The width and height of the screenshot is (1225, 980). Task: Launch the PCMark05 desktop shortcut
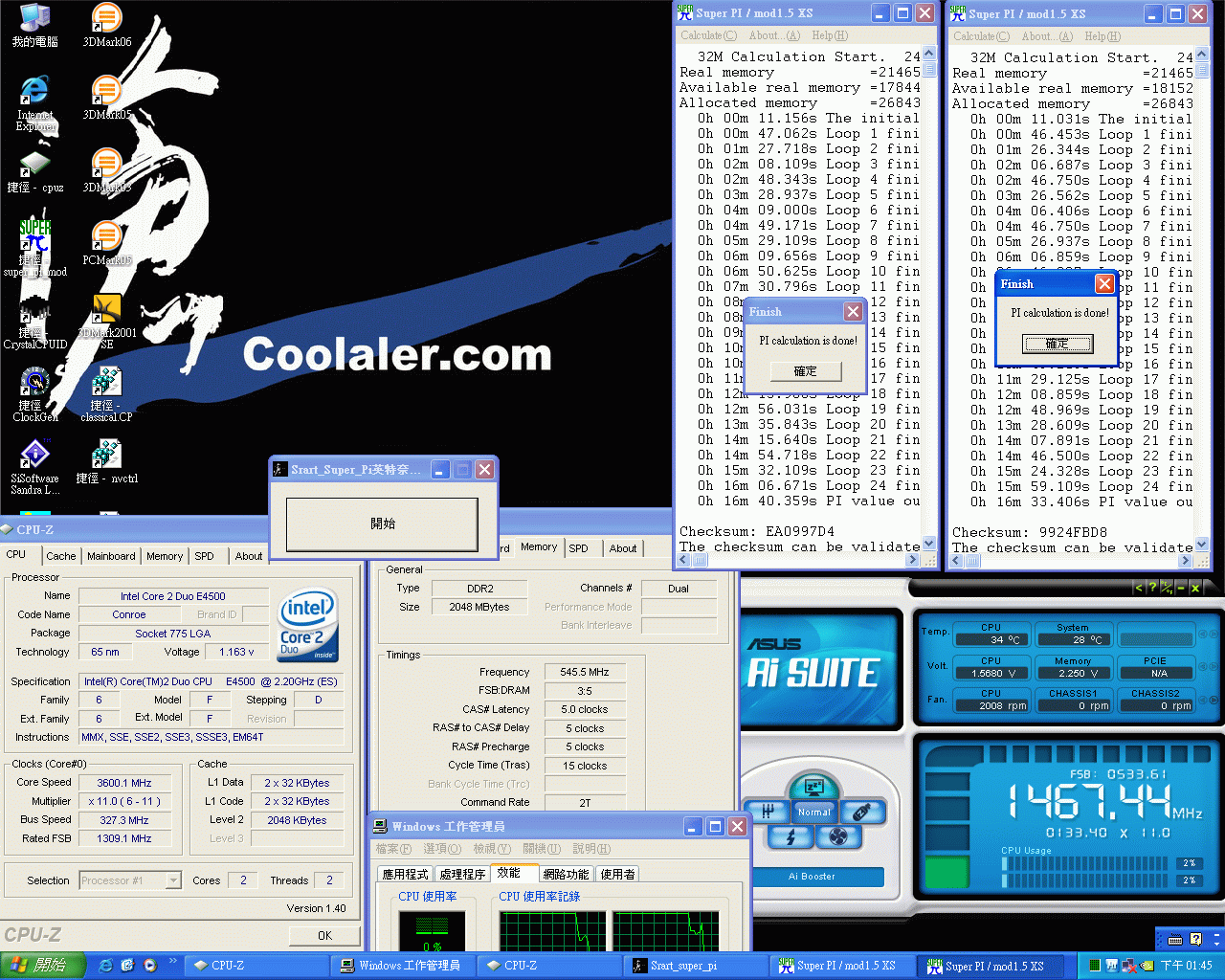click(106, 244)
